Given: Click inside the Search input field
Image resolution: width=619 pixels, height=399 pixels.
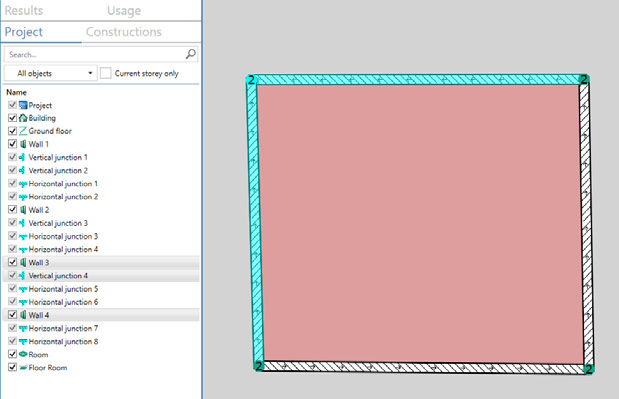Looking at the screenshot, I should (x=95, y=54).
